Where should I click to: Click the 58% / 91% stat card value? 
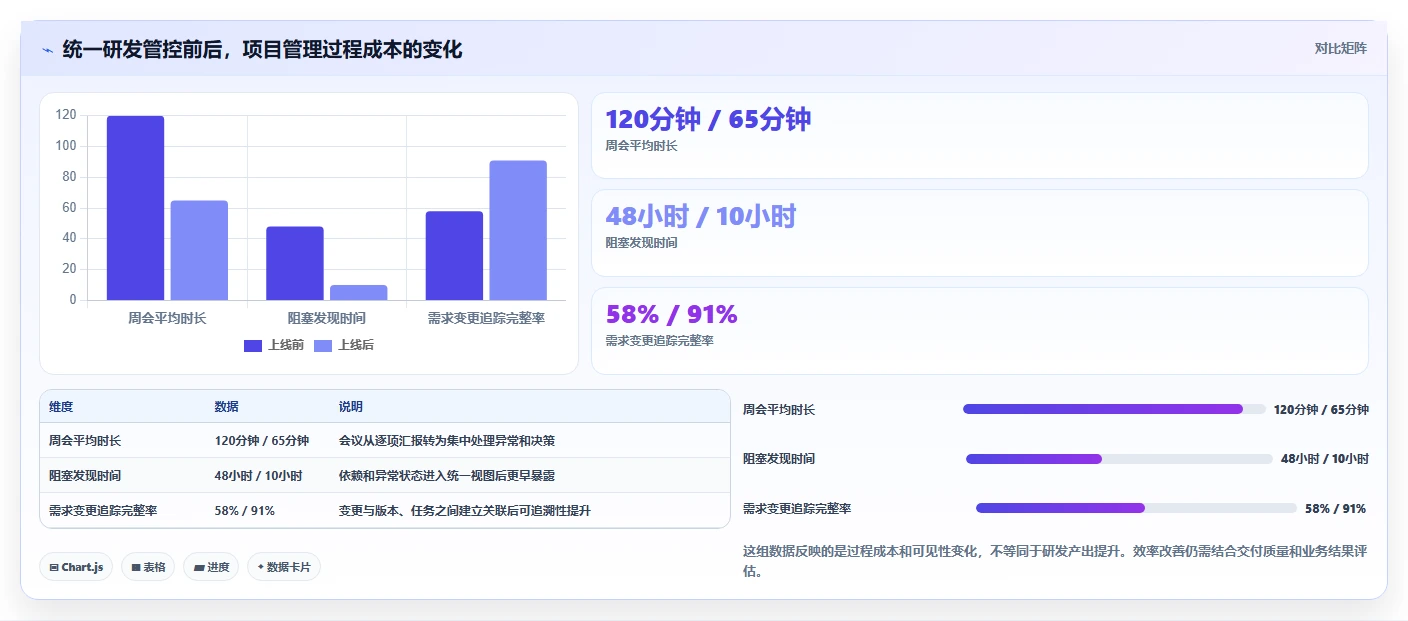672,314
